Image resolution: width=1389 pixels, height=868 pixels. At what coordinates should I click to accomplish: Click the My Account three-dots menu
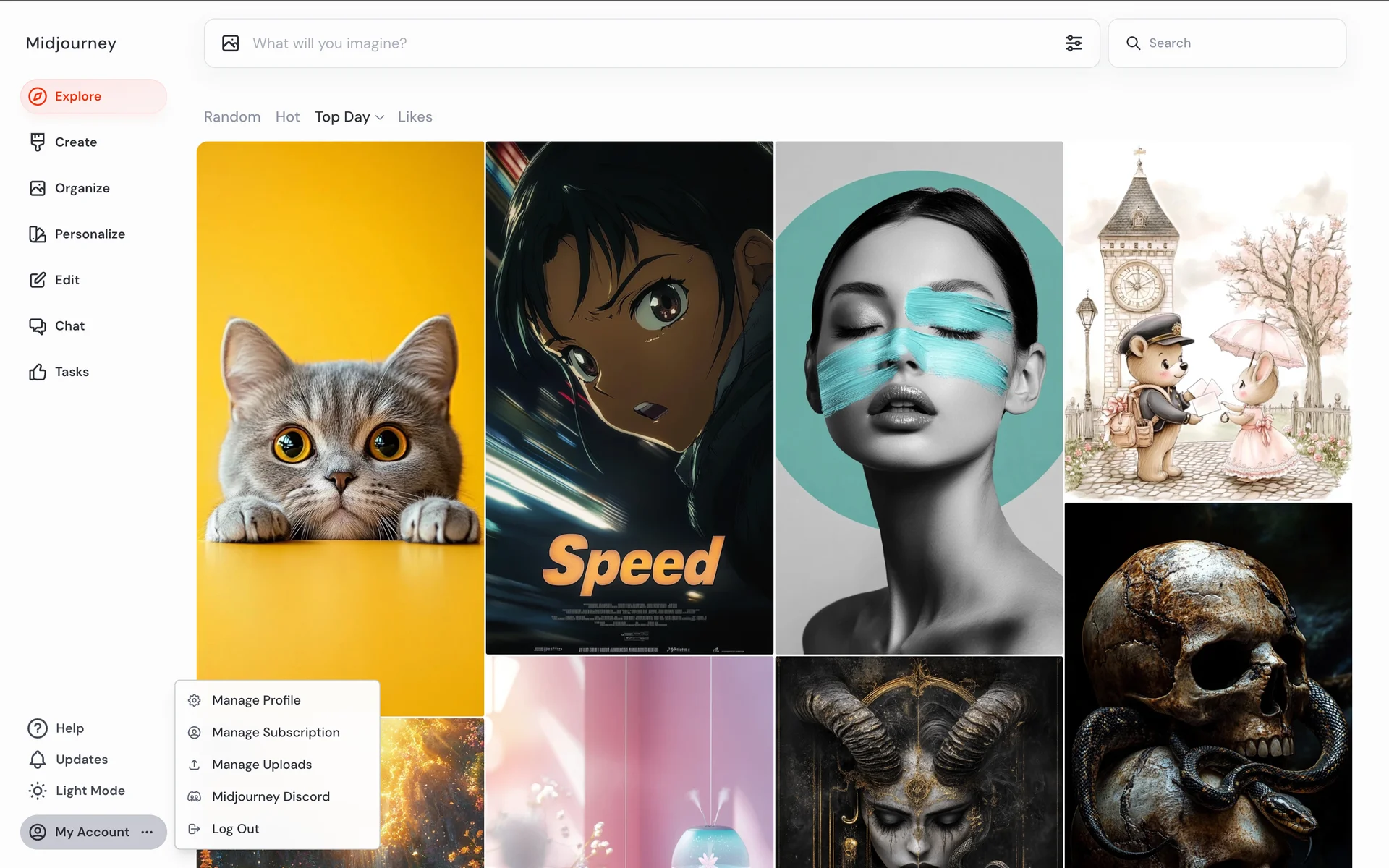tap(148, 832)
